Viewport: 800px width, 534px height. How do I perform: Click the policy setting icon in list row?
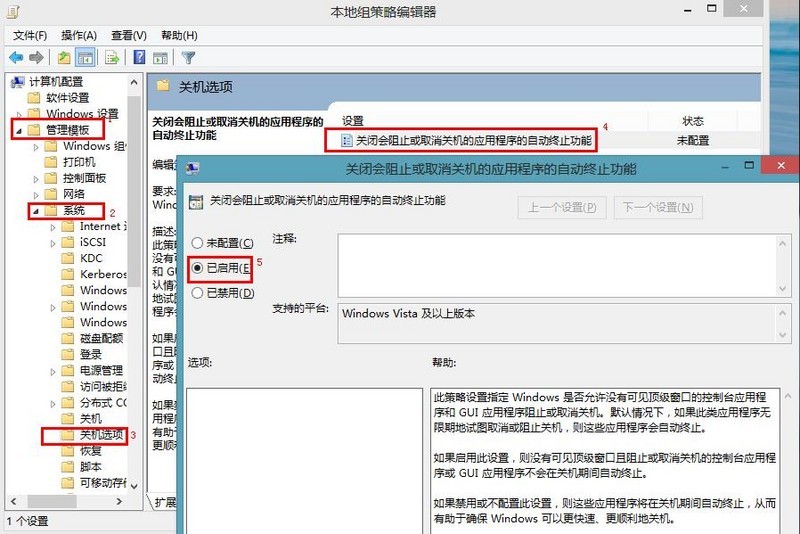[x=347, y=140]
